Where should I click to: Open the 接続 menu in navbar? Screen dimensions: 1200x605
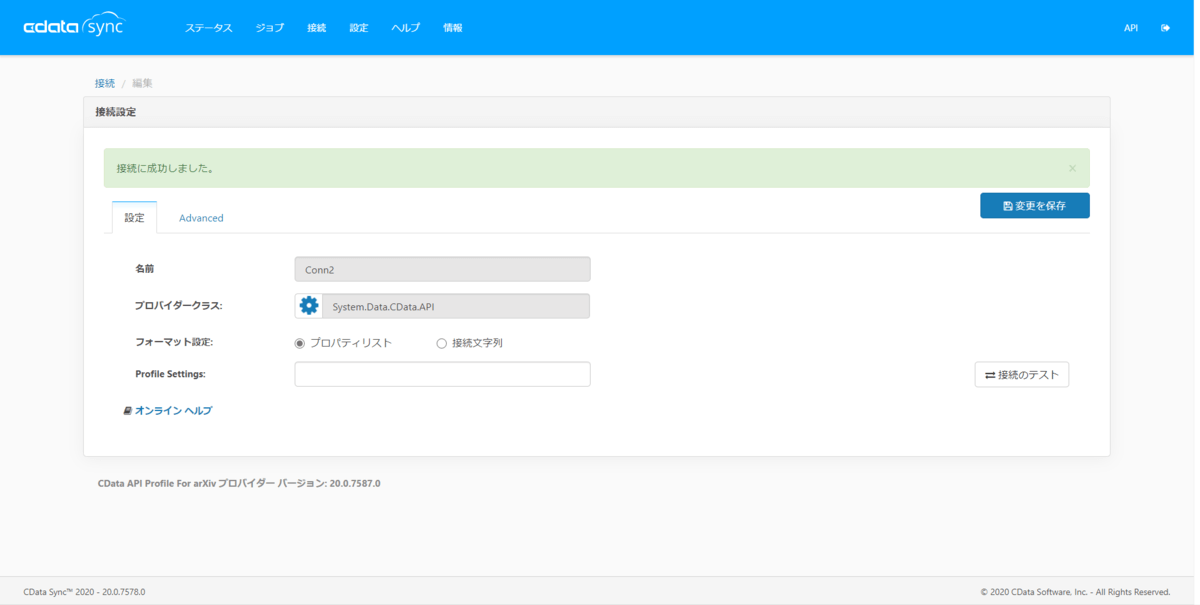click(317, 28)
